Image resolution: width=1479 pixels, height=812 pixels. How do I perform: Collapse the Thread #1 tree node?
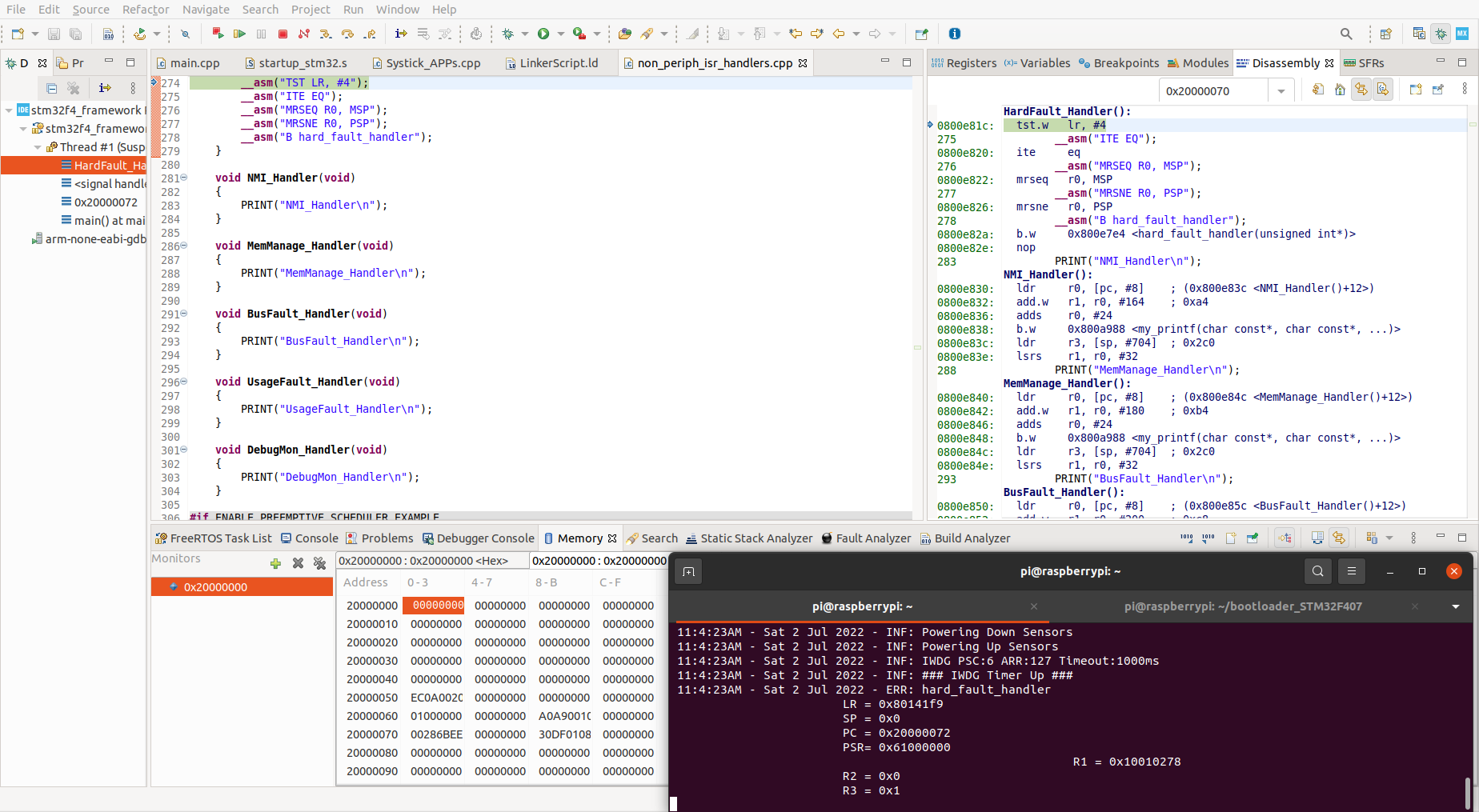click(x=38, y=147)
